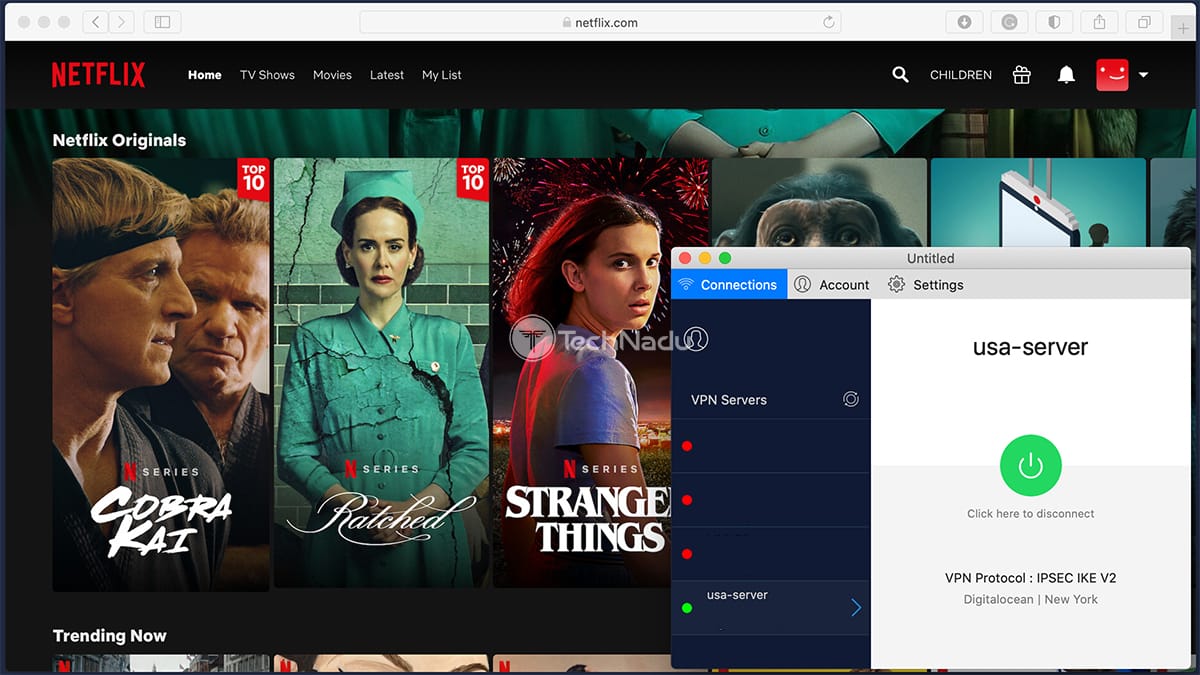Open Safari's Share button
1200x675 pixels.
click(1099, 22)
